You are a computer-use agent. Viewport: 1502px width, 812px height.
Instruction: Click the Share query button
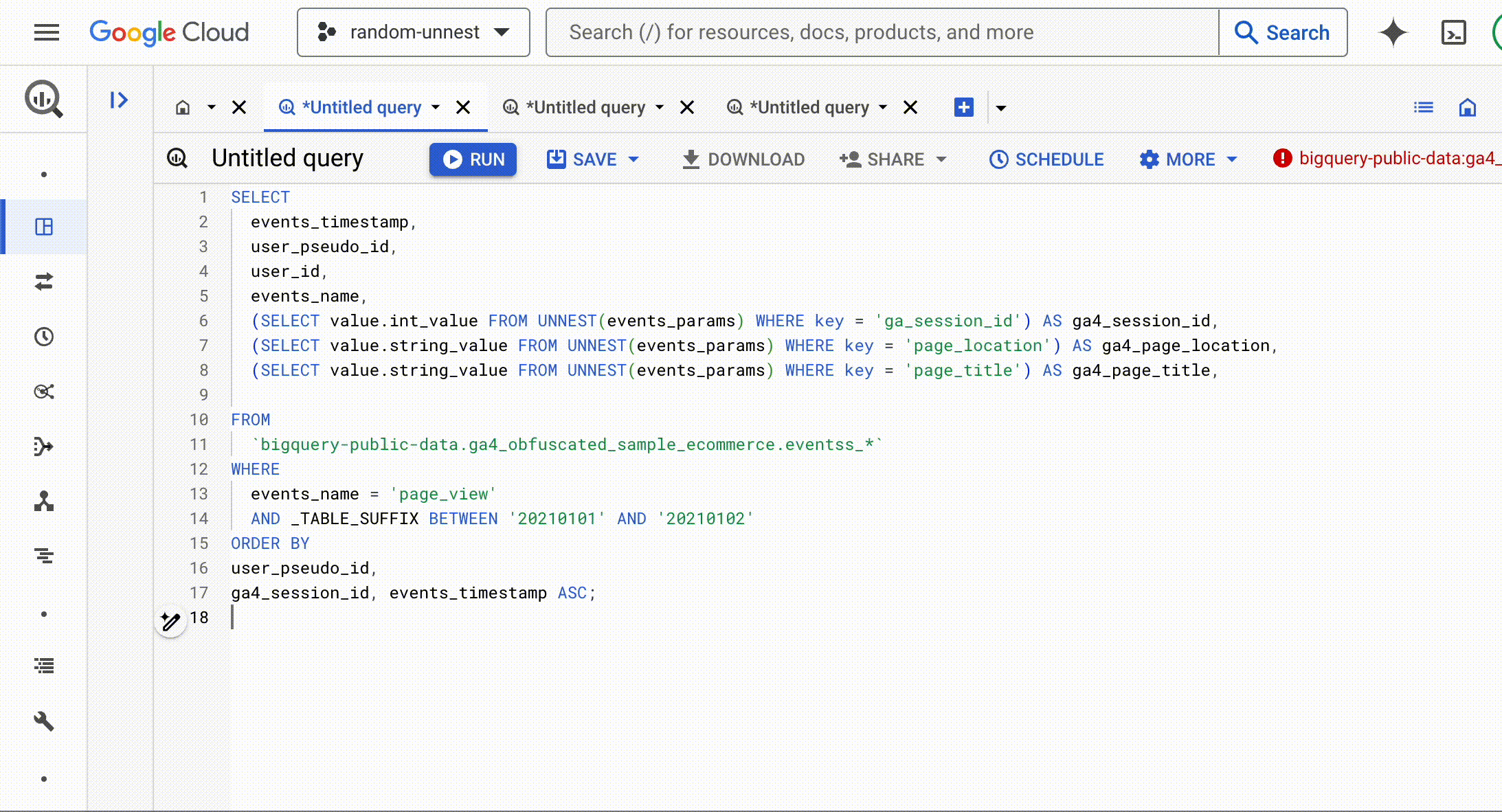coord(893,159)
